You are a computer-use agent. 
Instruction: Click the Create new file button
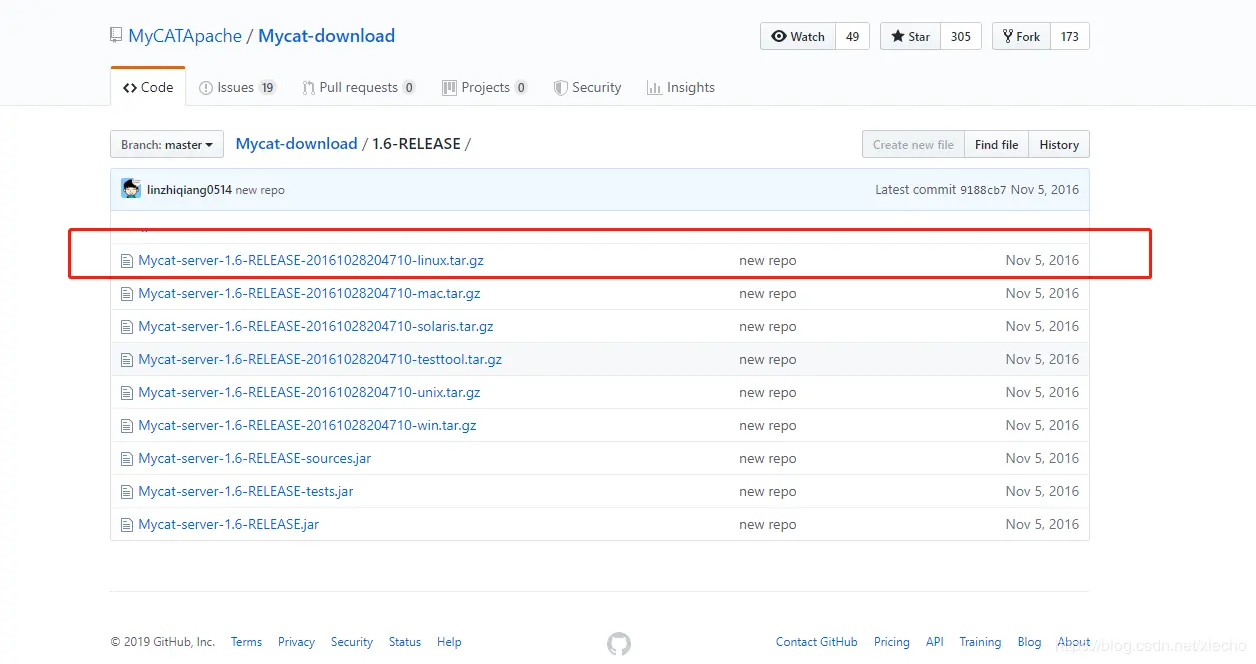click(x=913, y=145)
